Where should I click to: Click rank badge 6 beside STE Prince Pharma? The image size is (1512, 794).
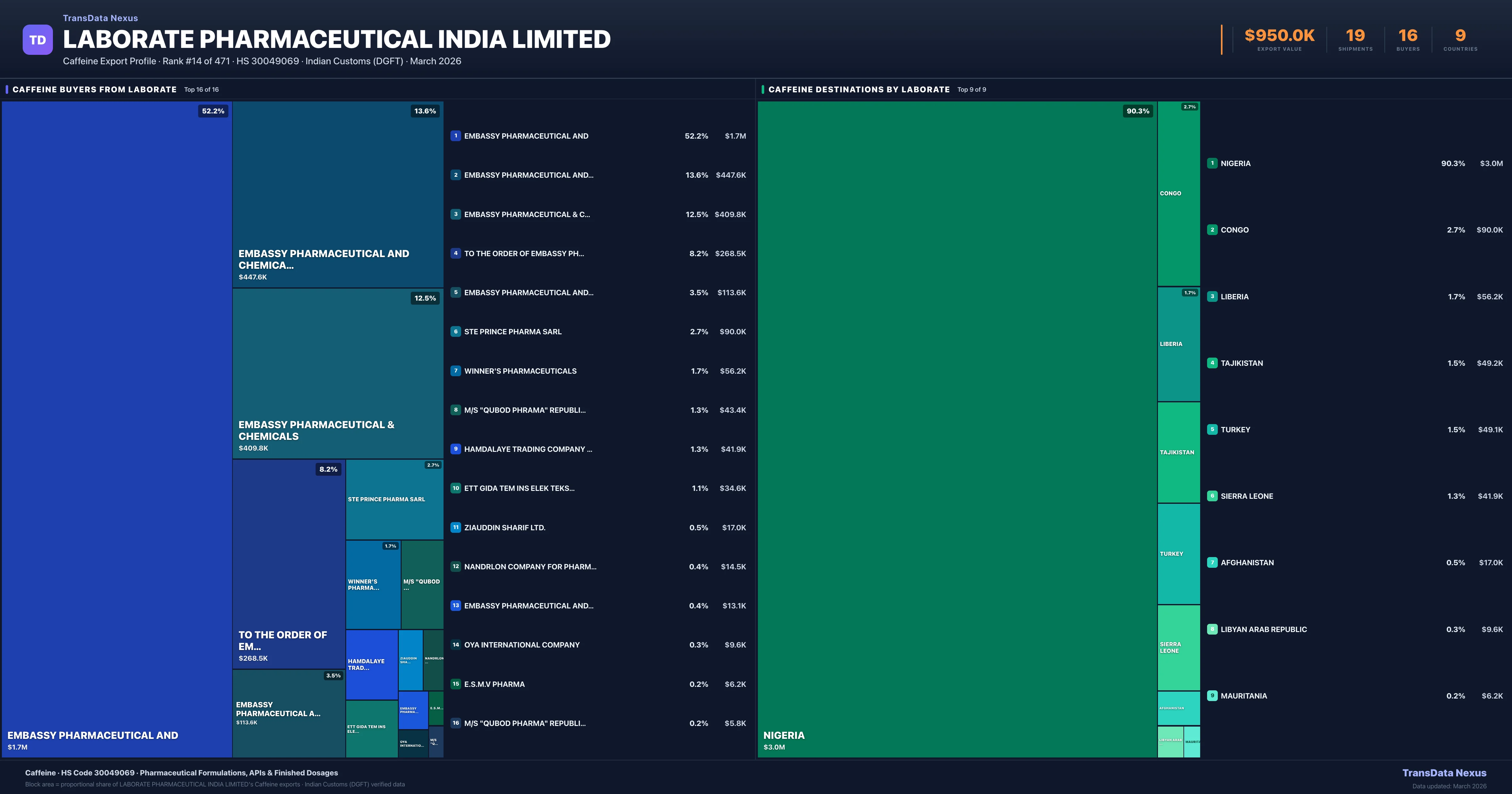pos(455,332)
